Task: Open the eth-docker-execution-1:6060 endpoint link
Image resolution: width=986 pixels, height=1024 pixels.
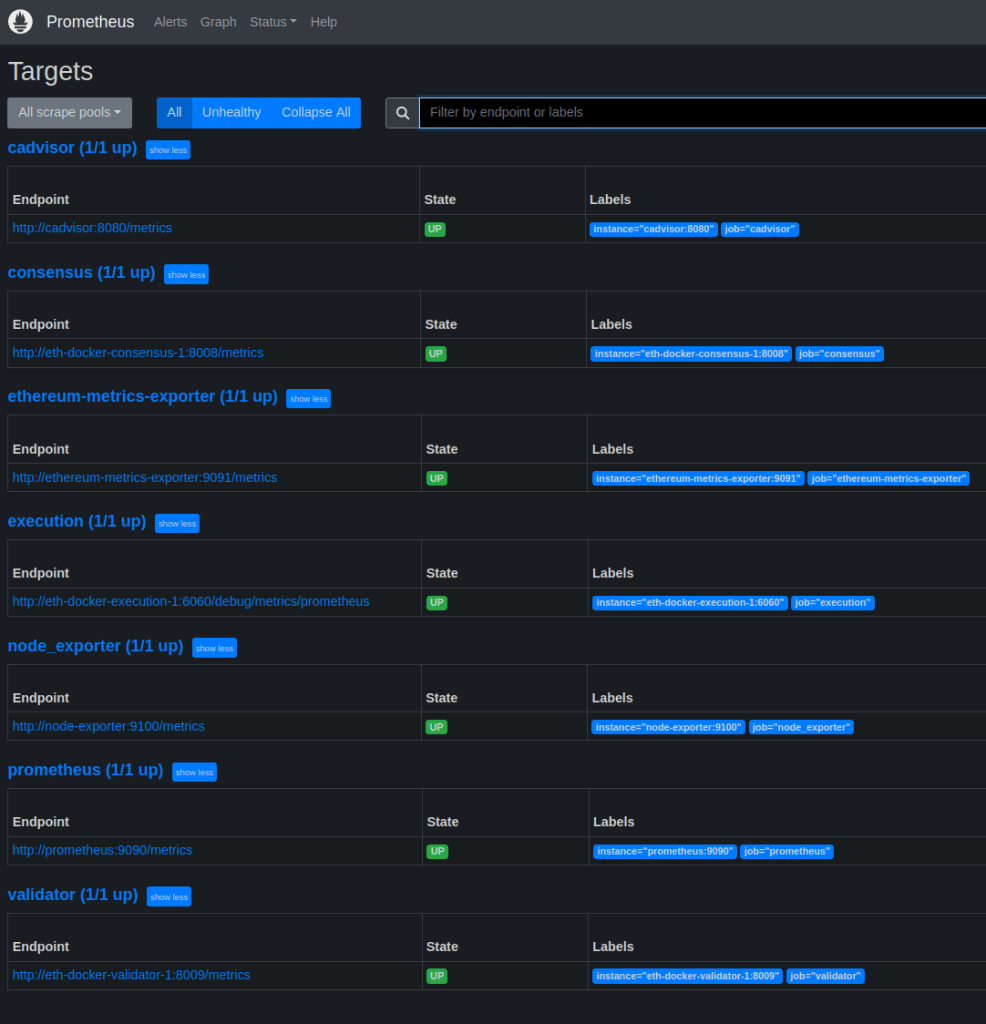Action: [190, 602]
